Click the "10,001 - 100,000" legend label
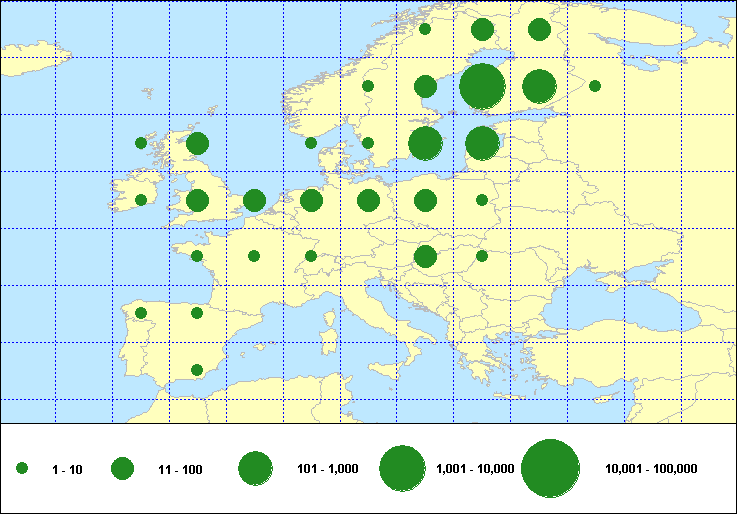Viewport: 737px width, 514px height. (651, 469)
